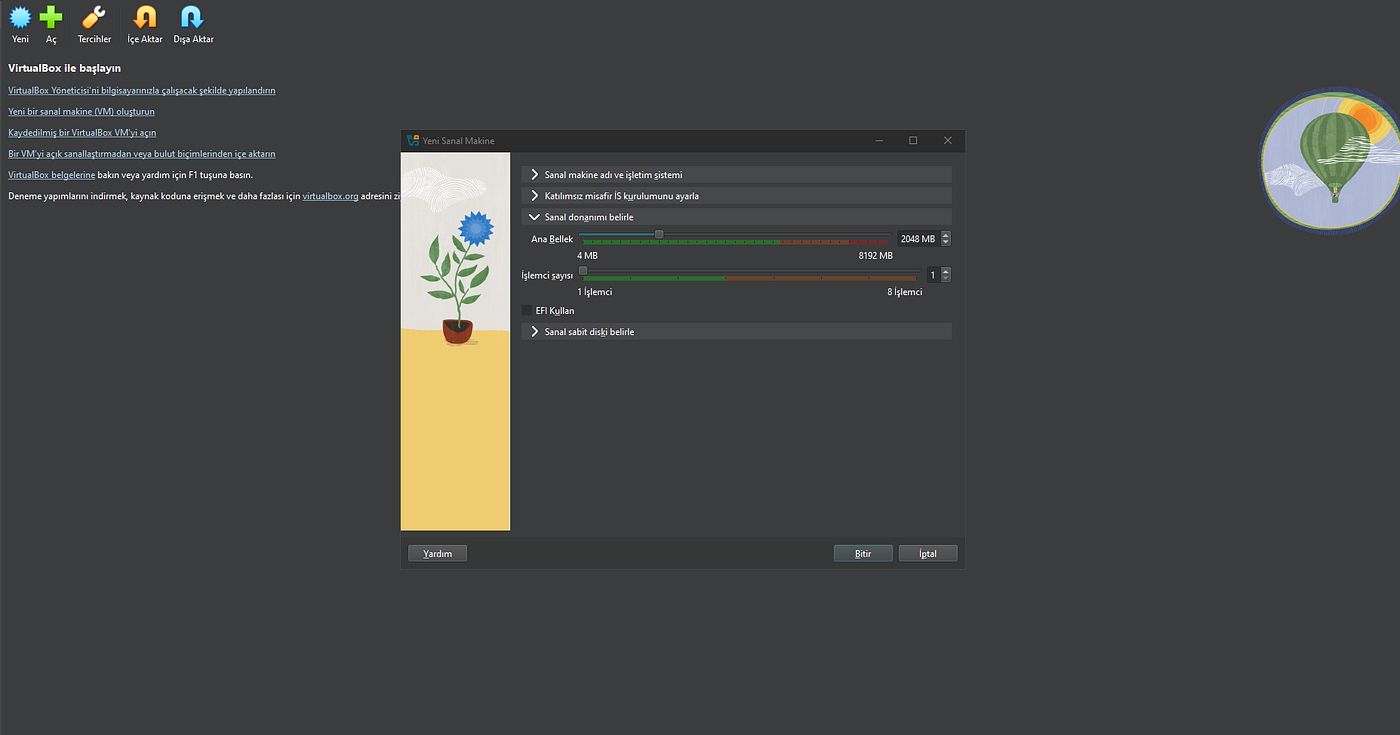Click the processor count field showing 1
Image resolution: width=1400 pixels, height=735 pixels.
(x=932, y=275)
